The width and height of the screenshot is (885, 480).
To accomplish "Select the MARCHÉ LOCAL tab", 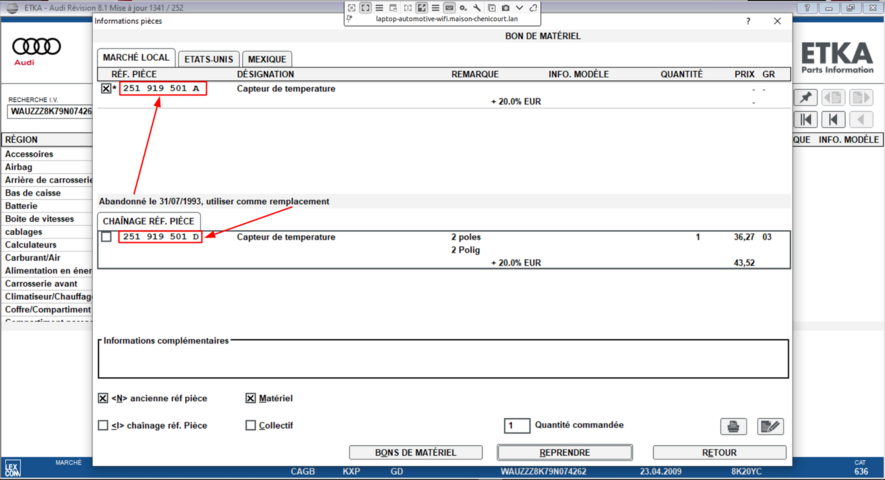I will [136, 58].
